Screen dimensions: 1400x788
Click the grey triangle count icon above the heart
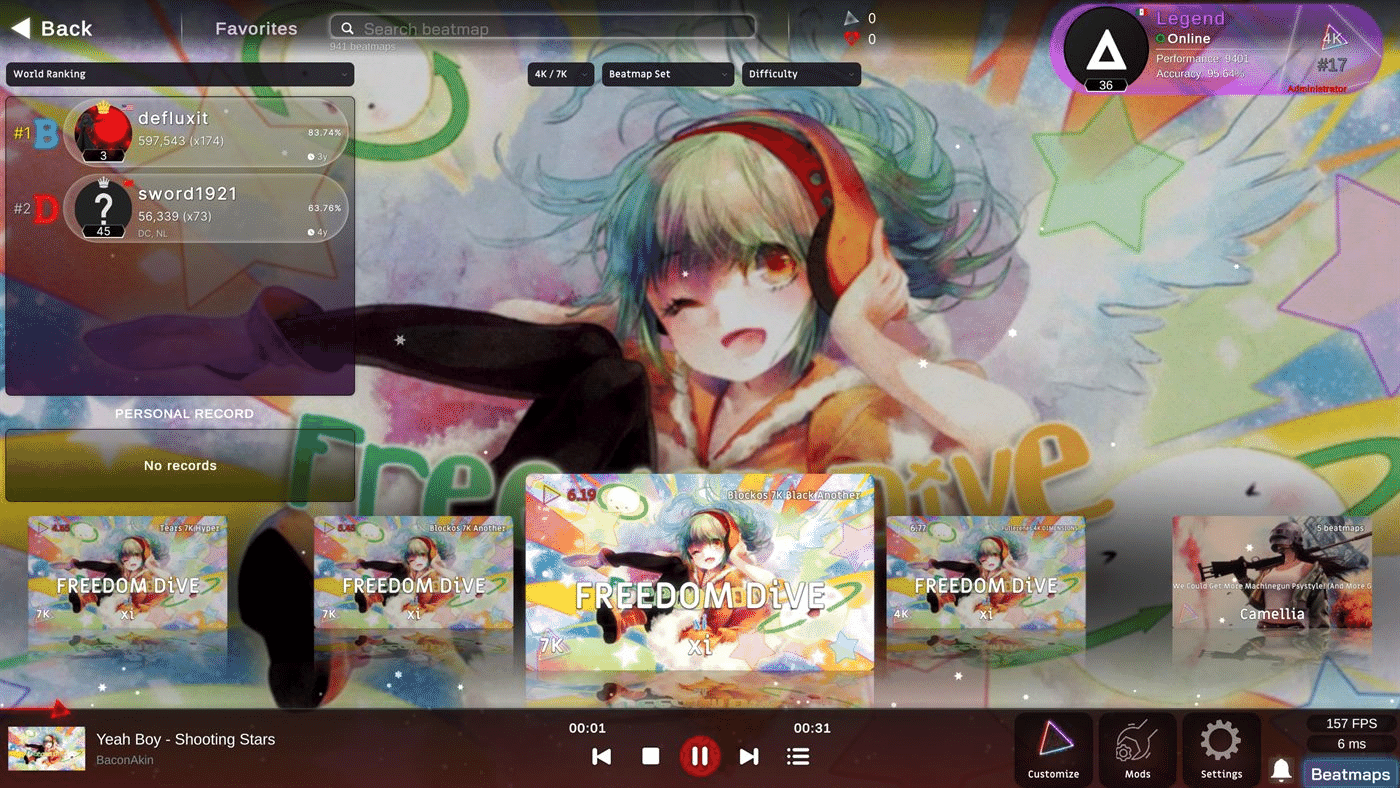click(x=851, y=18)
